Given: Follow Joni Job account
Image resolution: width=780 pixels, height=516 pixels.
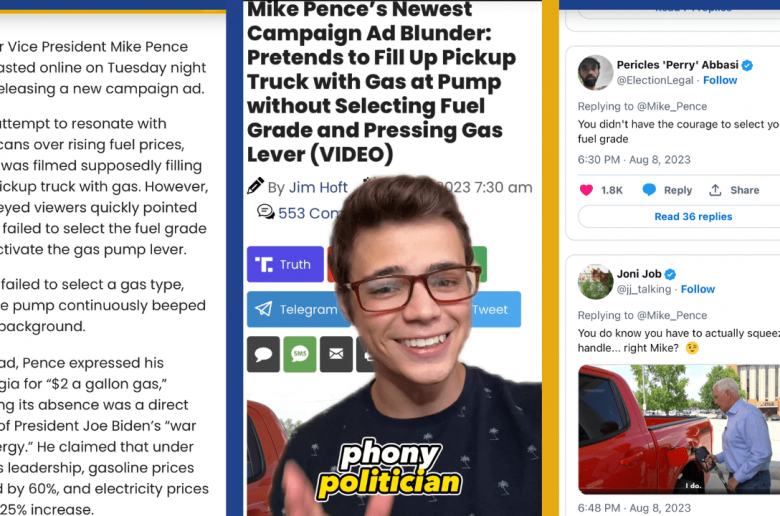Looking at the screenshot, I should click(x=697, y=289).
